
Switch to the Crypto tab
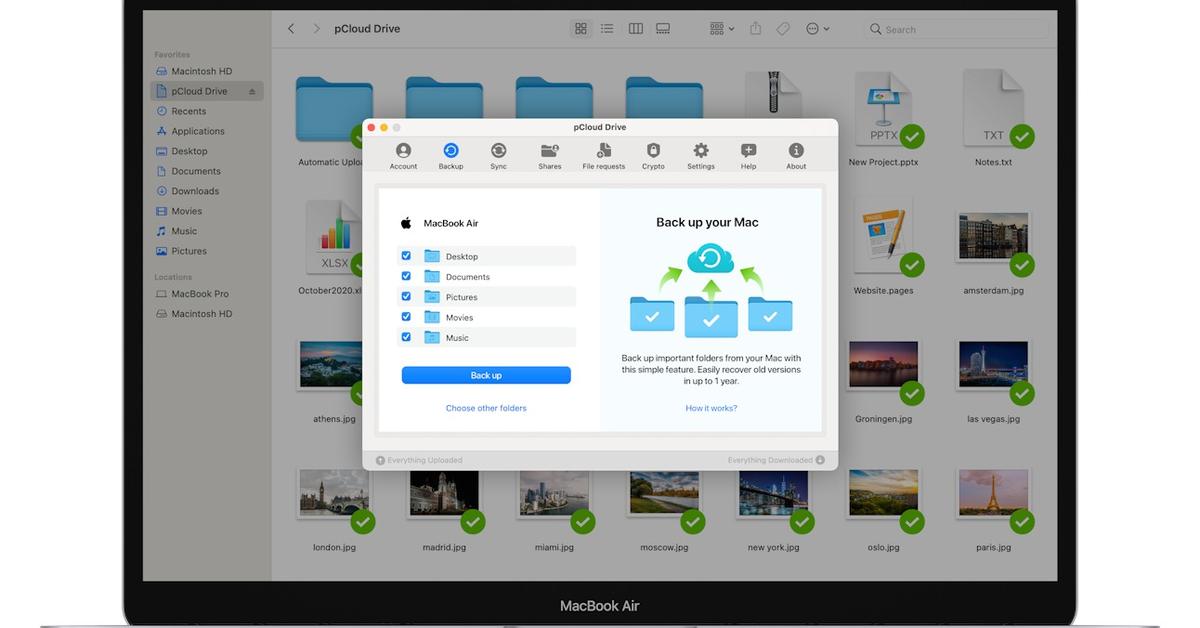[x=653, y=155]
